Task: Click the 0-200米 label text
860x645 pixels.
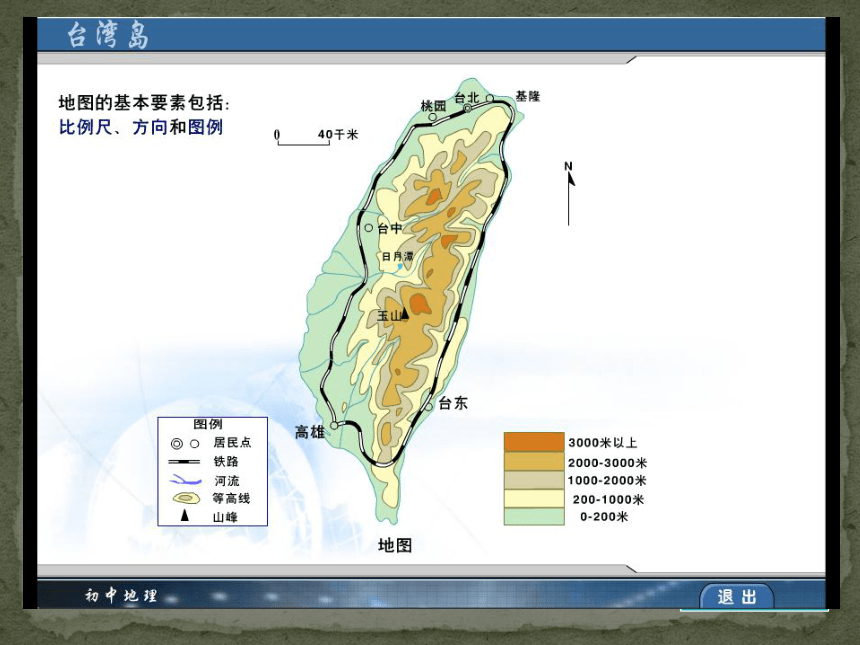Action: 604,517
